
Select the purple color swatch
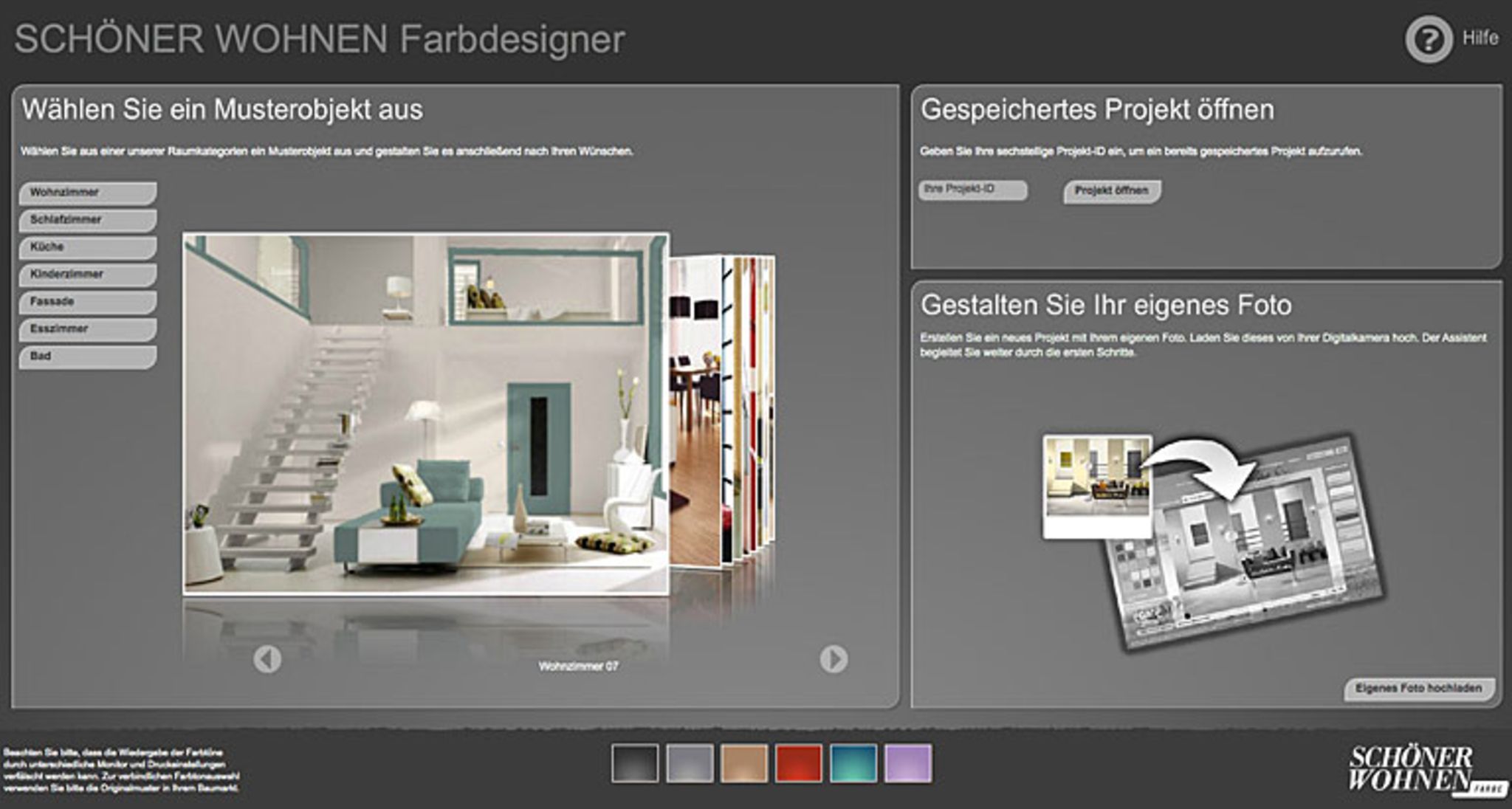click(908, 763)
